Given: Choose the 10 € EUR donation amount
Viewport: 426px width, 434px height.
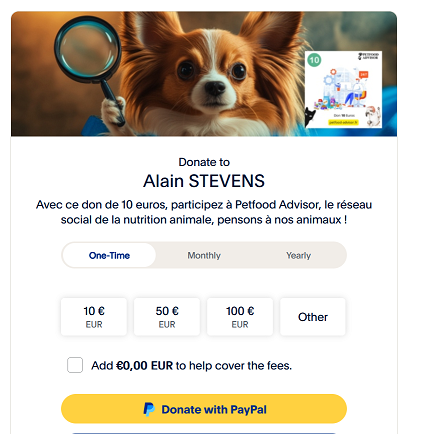Looking at the screenshot, I should 94,317.
